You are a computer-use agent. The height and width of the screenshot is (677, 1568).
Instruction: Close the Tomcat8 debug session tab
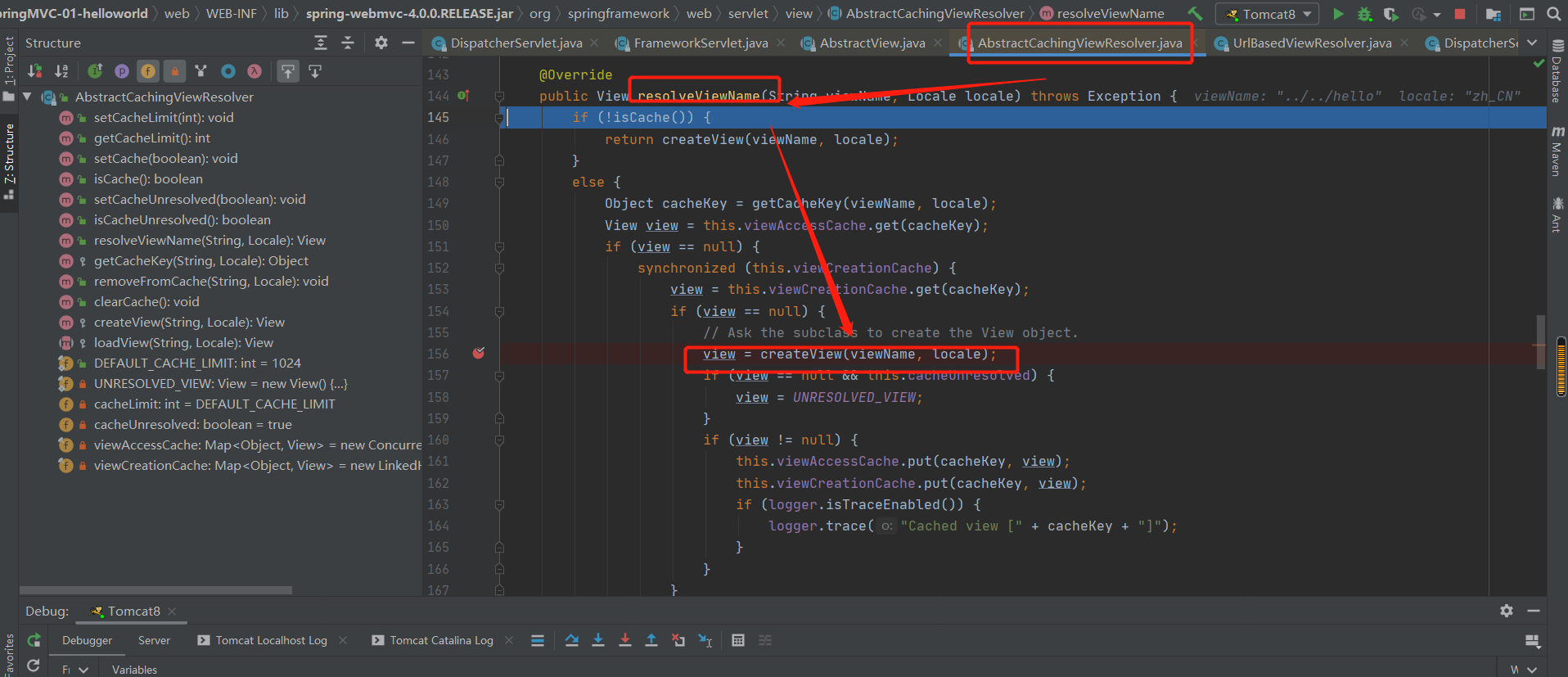coord(173,612)
